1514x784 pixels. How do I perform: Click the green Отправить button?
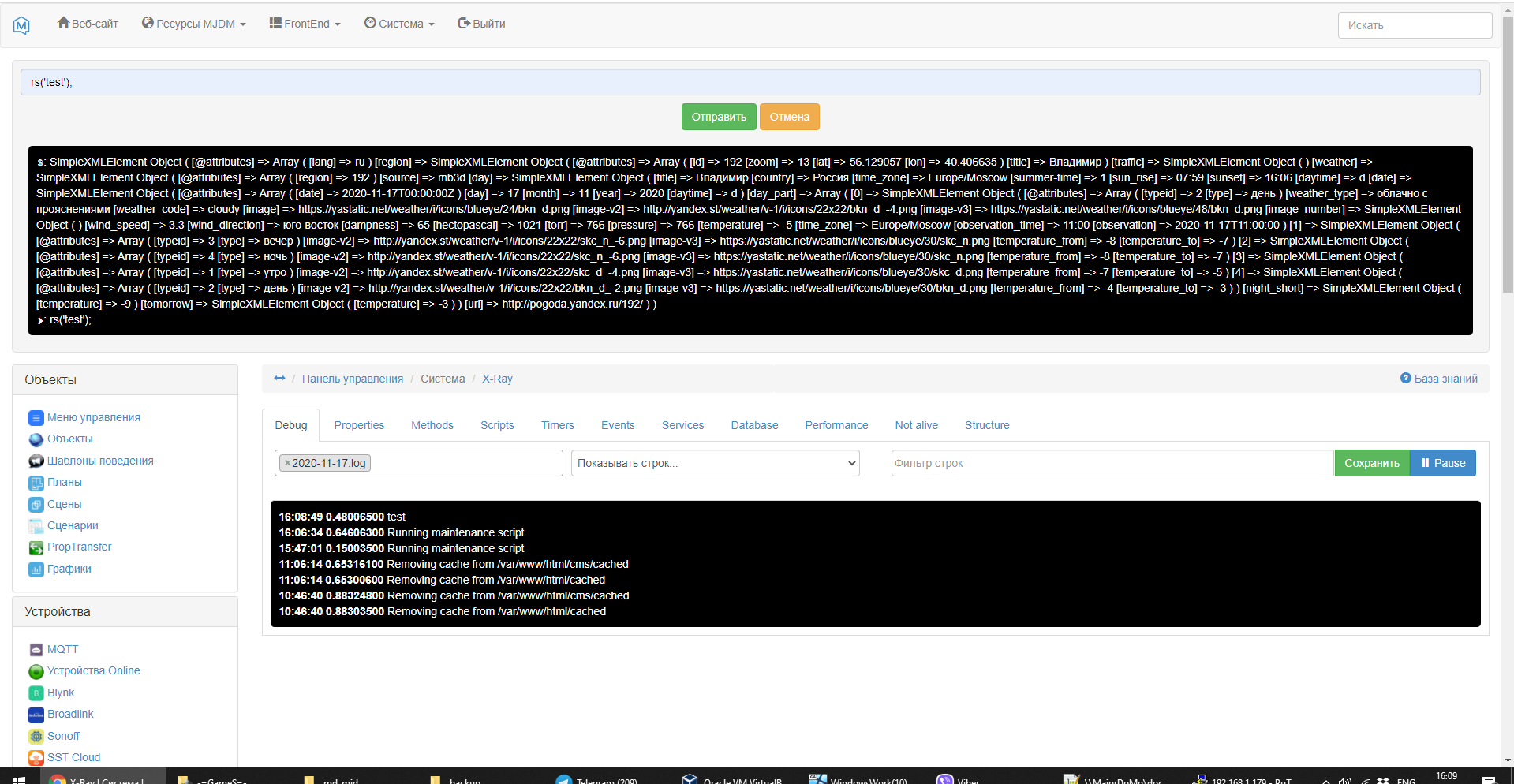719,117
